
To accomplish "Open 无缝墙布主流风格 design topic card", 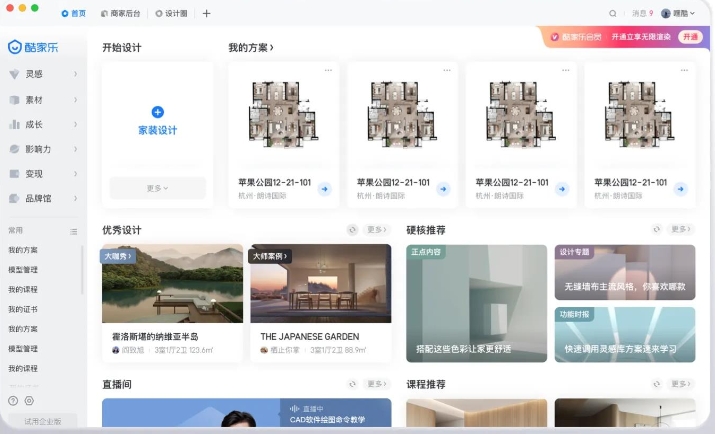I will point(625,272).
